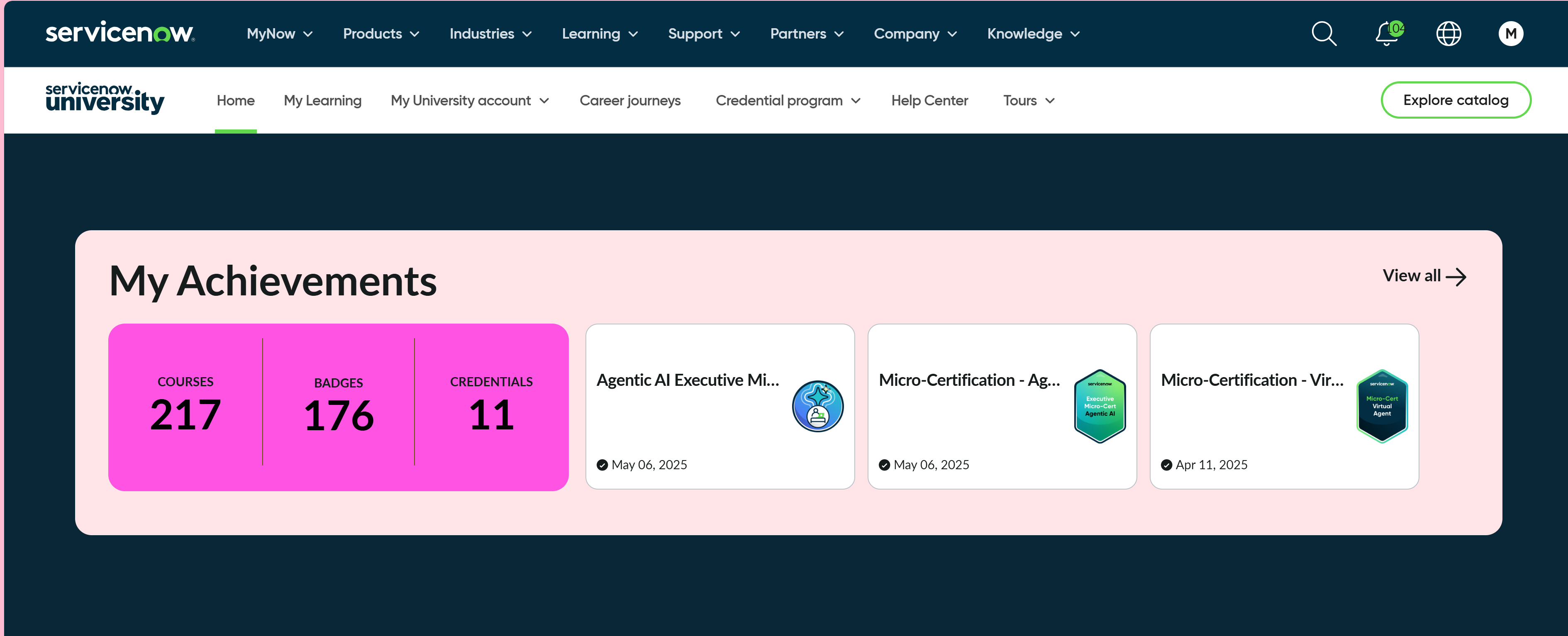1568x636 pixels.
Task: Click the Explore catalog button
Action: pos(1456,100)
